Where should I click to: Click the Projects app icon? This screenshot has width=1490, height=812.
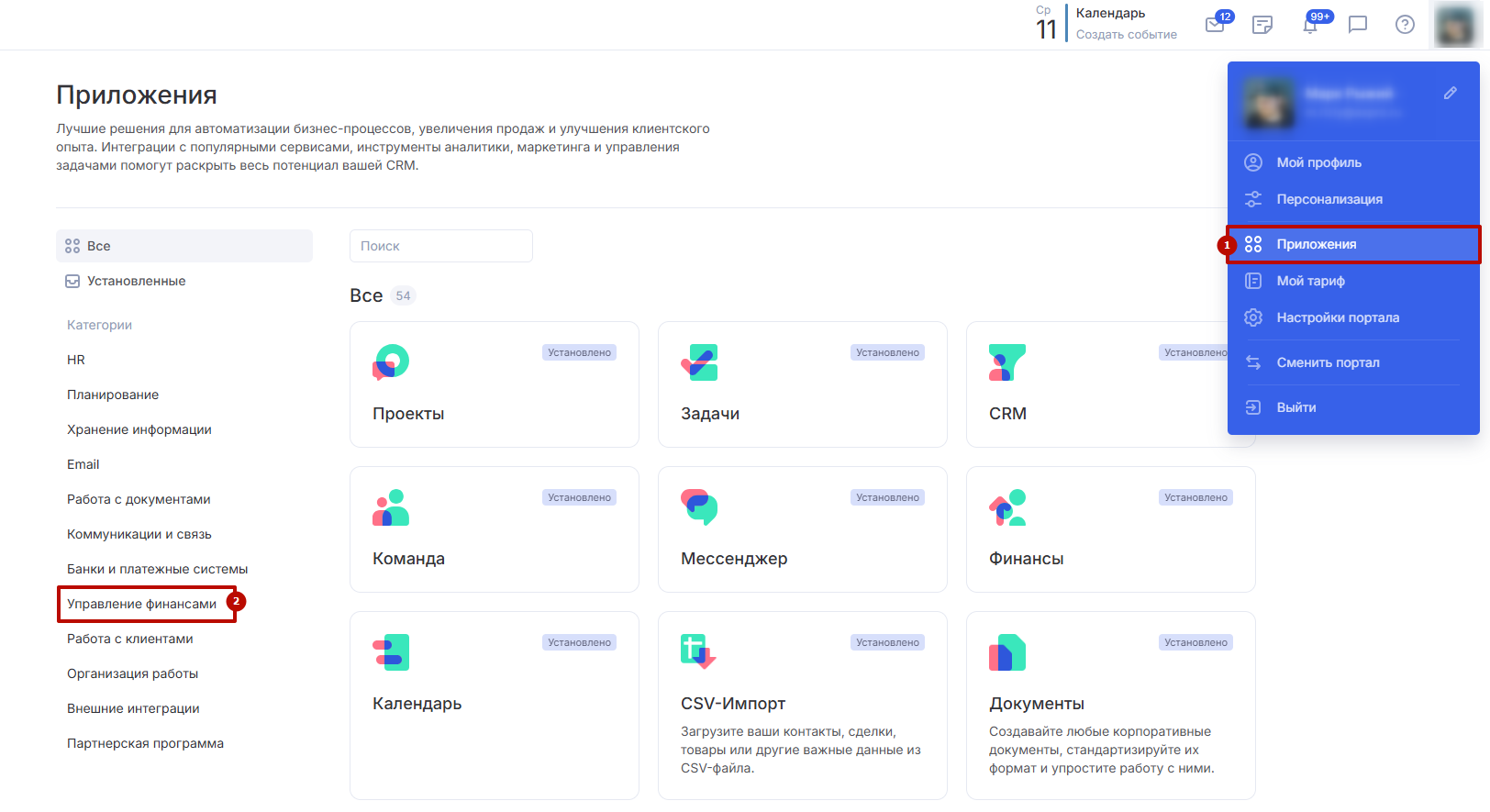coord(391,362)
